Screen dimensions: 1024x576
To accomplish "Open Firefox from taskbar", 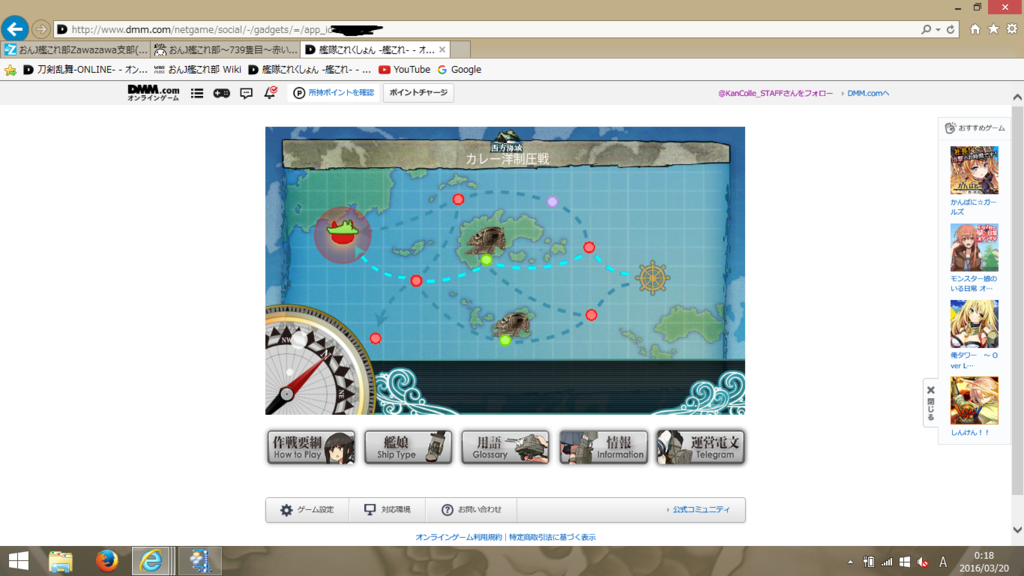I will click(106, 561).
